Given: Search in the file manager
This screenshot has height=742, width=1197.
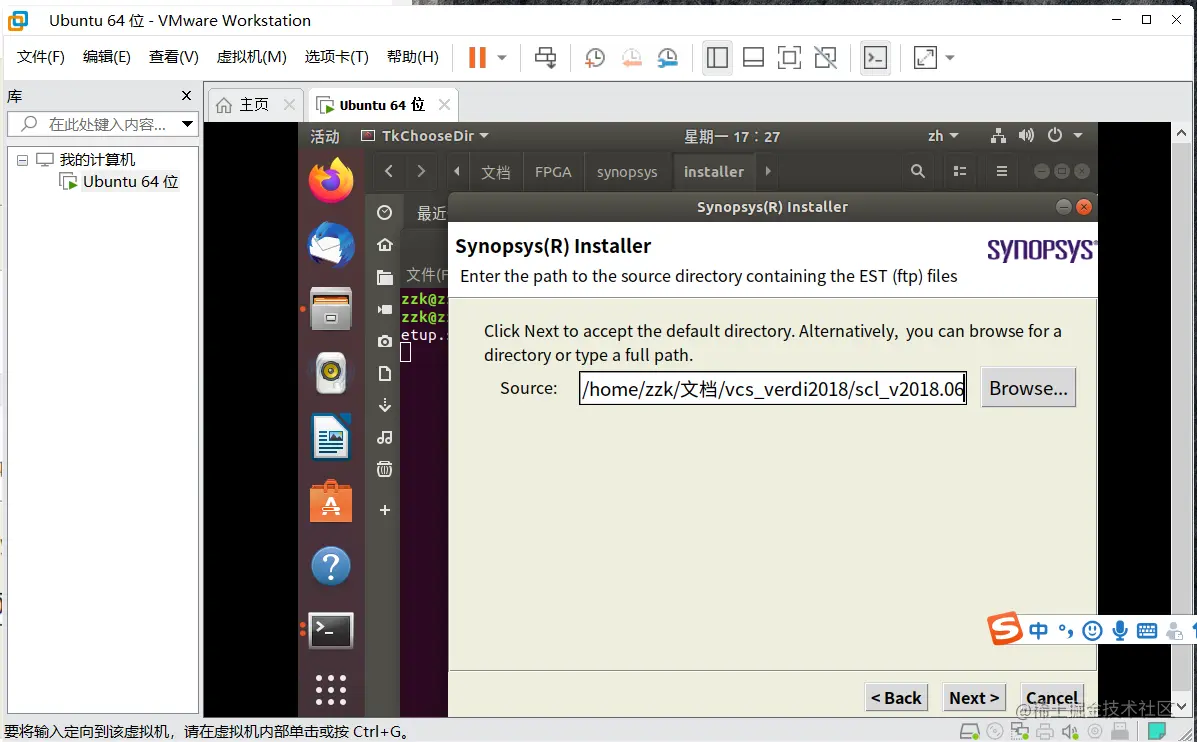Looking at the screenshot, I should pyautogui.click(x=918, y=171).
